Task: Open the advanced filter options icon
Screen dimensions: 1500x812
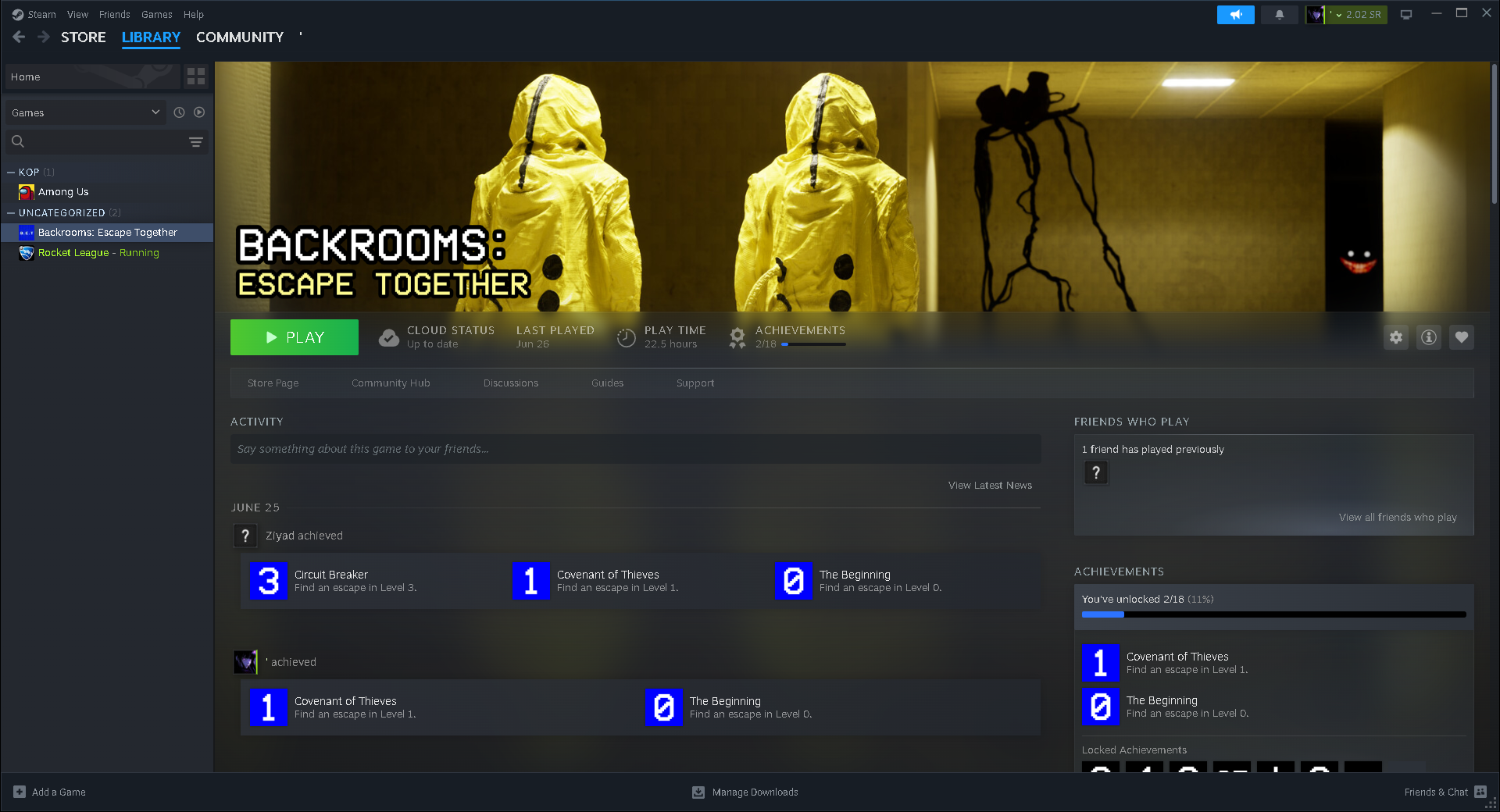Action: click(196, 141)
